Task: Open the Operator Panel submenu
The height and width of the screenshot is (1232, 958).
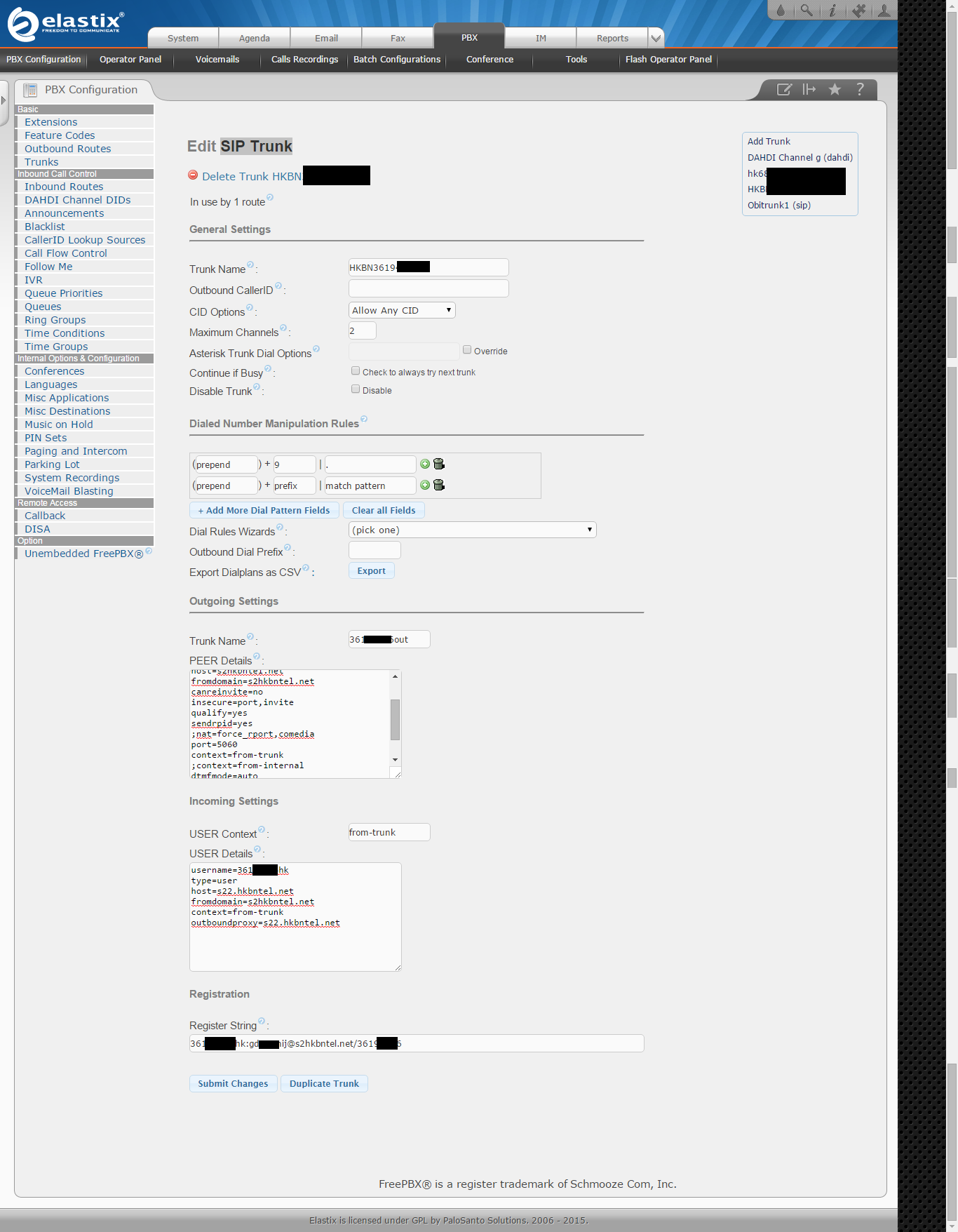Action: (130, 60)
